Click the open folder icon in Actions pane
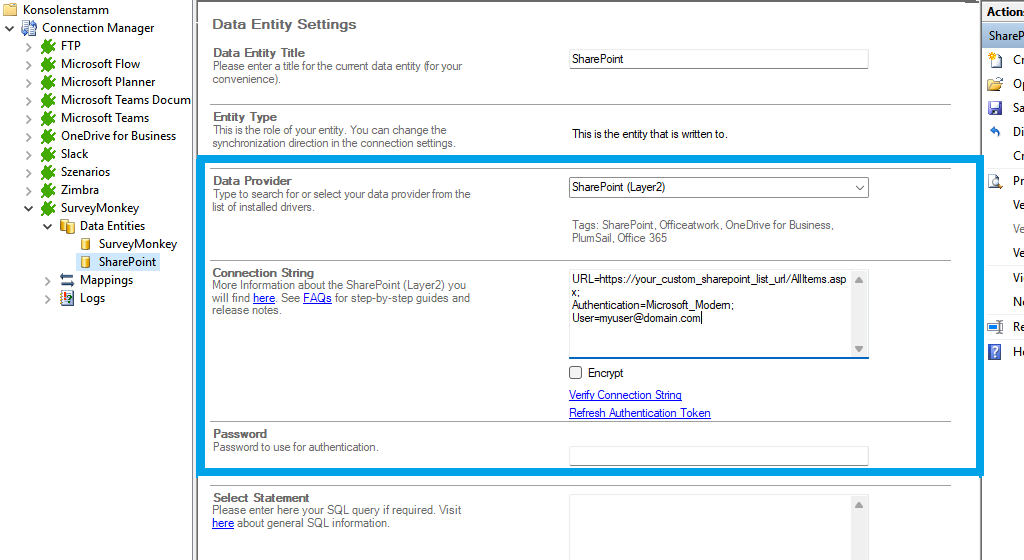Screen dimensions: 1024x560 [995, 84]
